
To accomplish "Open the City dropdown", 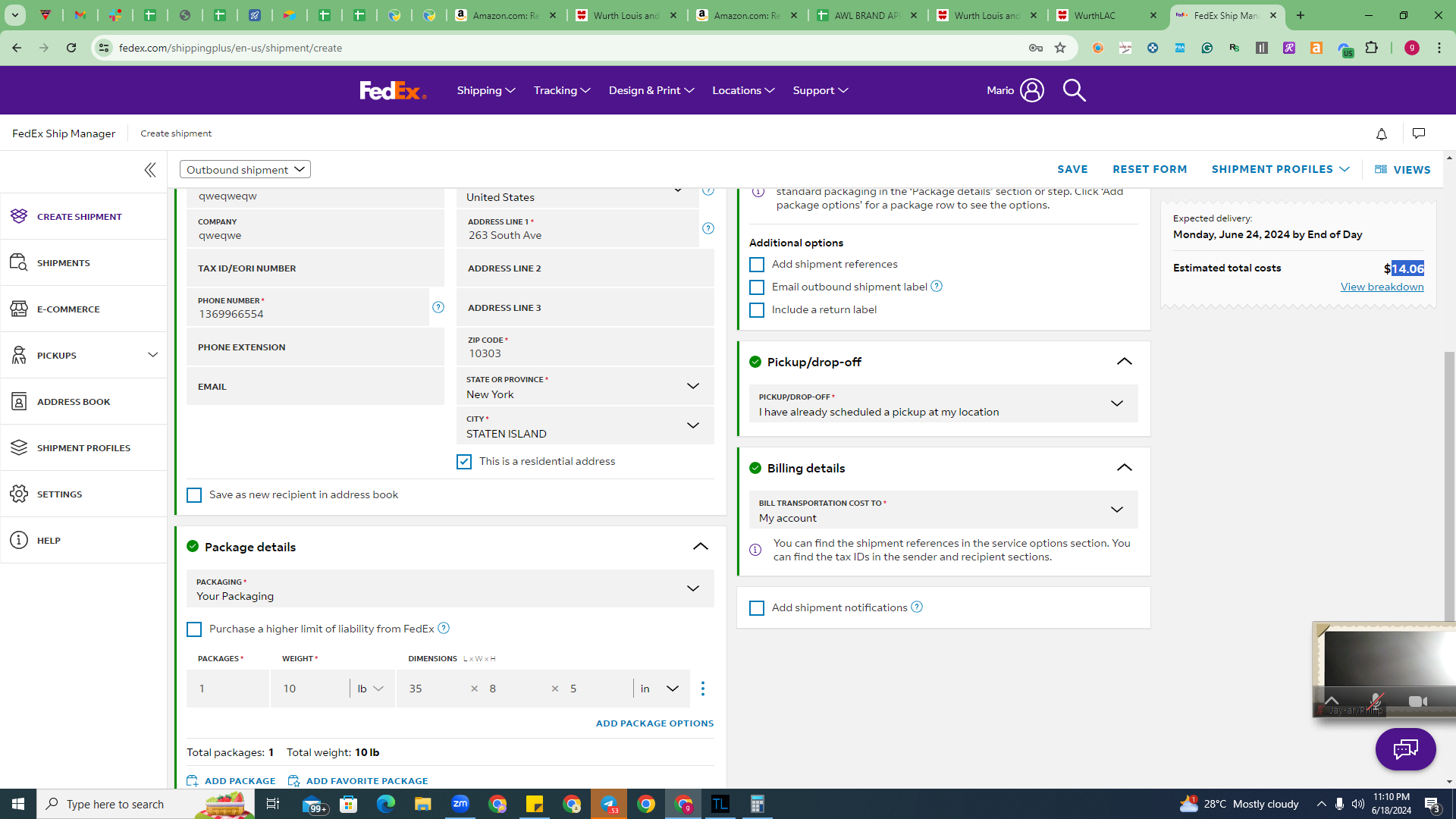I will pyautogui.click(x=585, y=426).
